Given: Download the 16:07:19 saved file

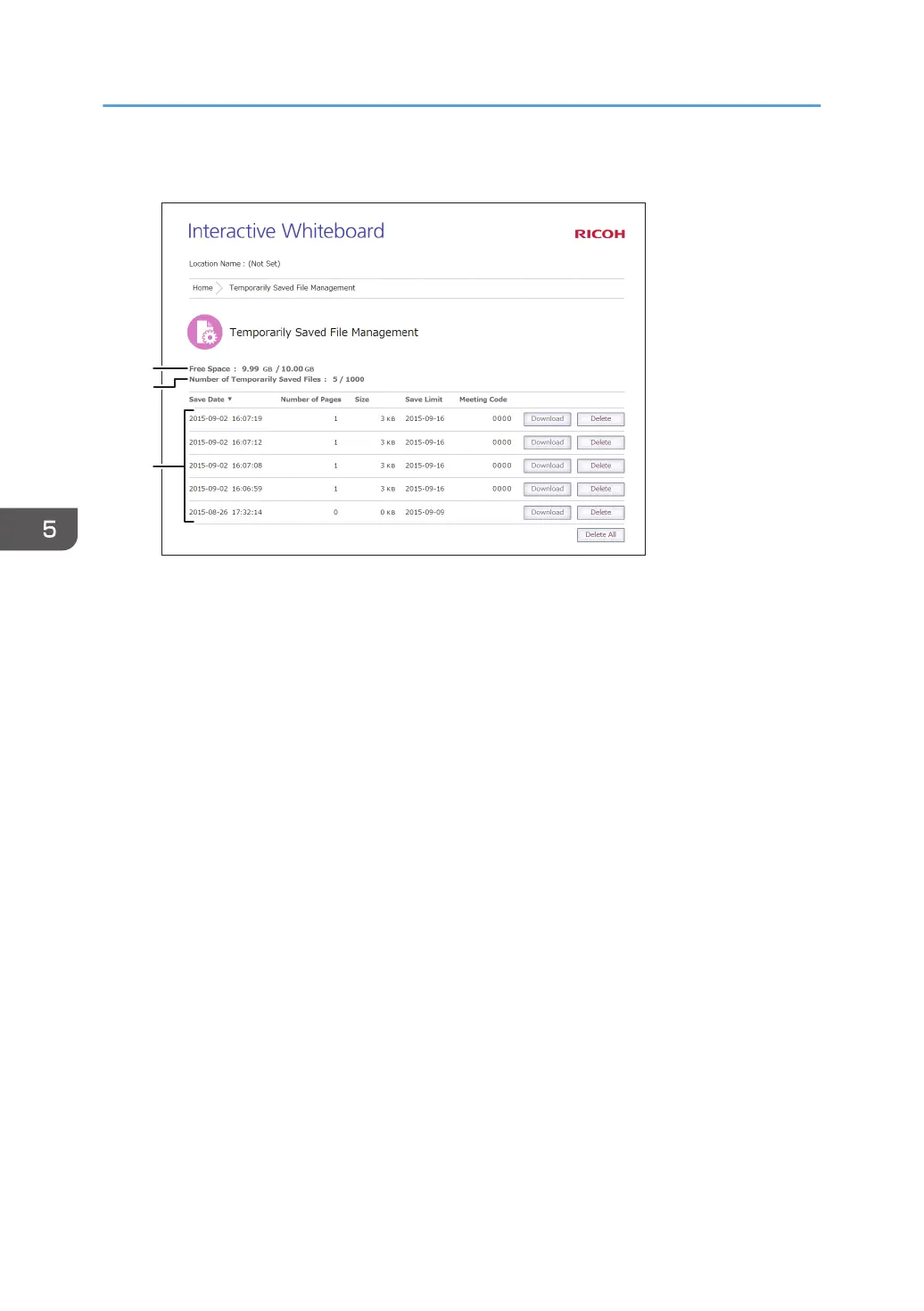Looking at the screenshot, I should (547, 419).
